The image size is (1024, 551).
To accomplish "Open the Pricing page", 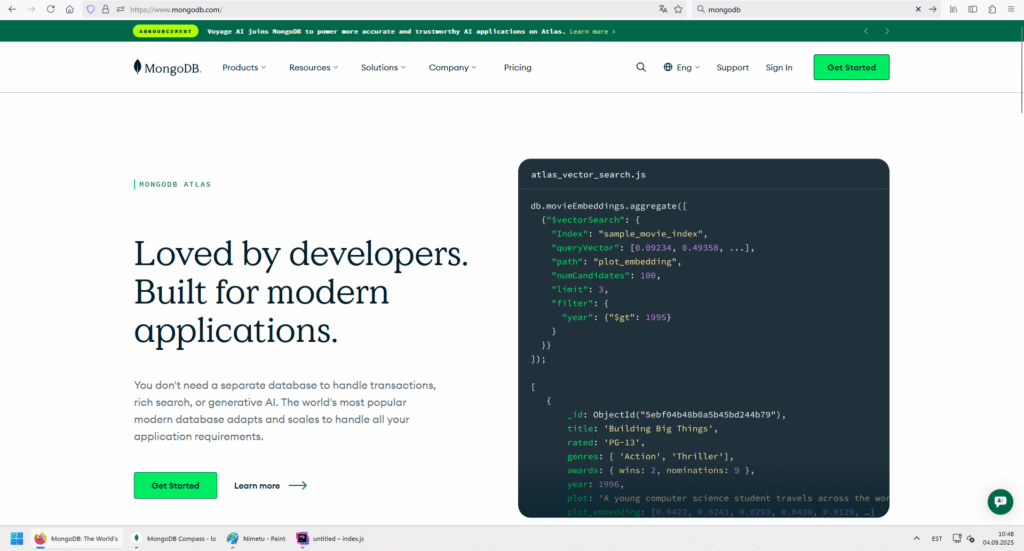I will (517, 67).
